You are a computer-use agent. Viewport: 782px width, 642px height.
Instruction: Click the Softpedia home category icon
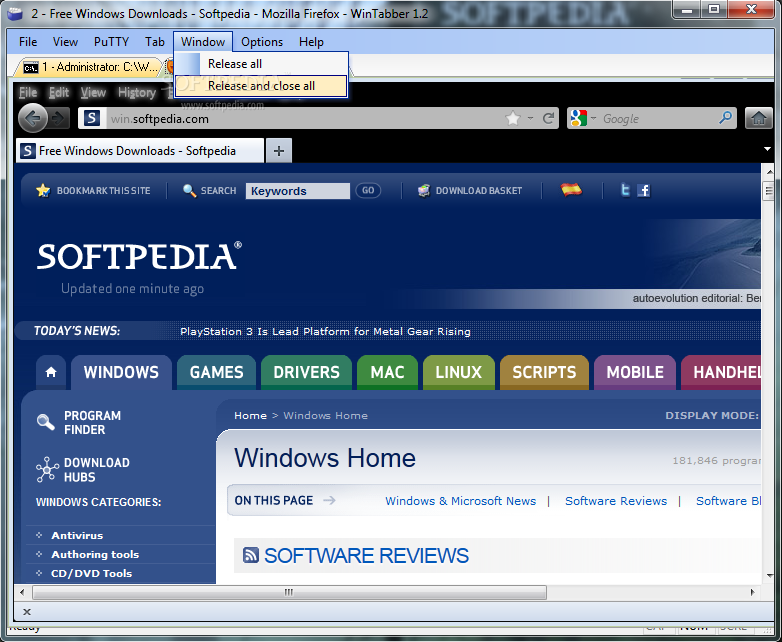pos(51,372)
